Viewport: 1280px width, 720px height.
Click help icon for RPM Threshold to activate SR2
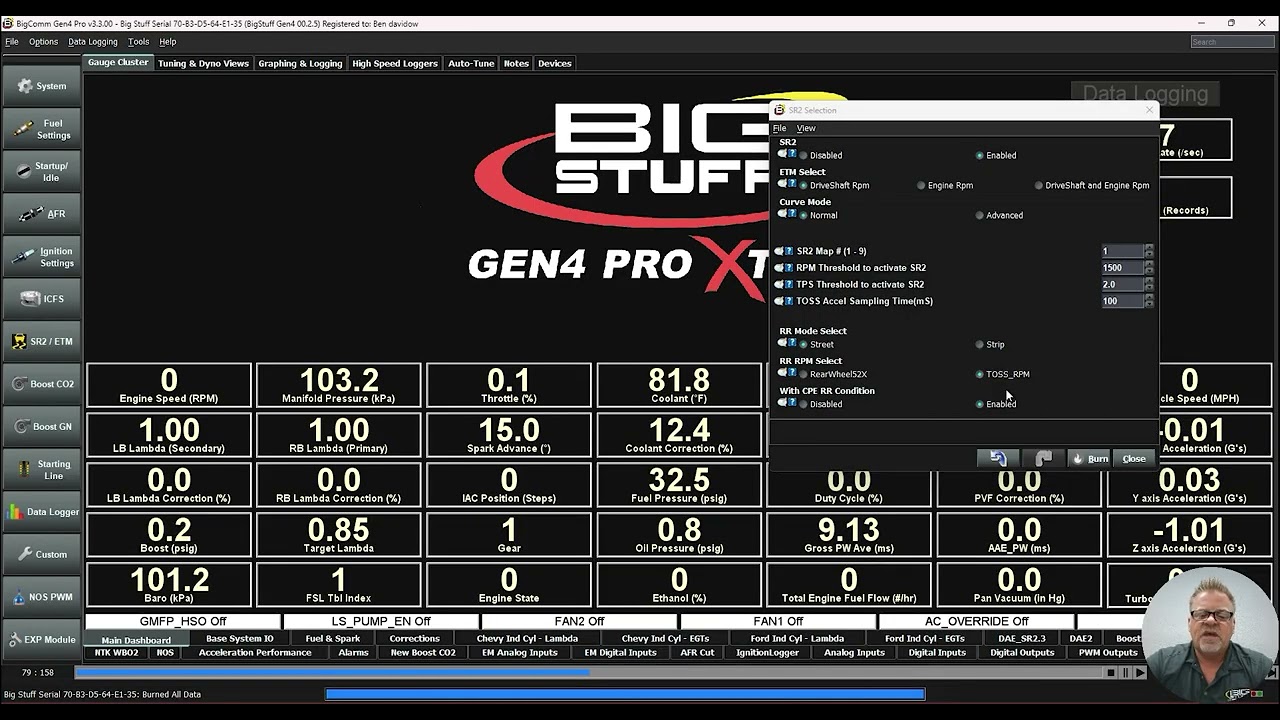(x=790, y=268)
